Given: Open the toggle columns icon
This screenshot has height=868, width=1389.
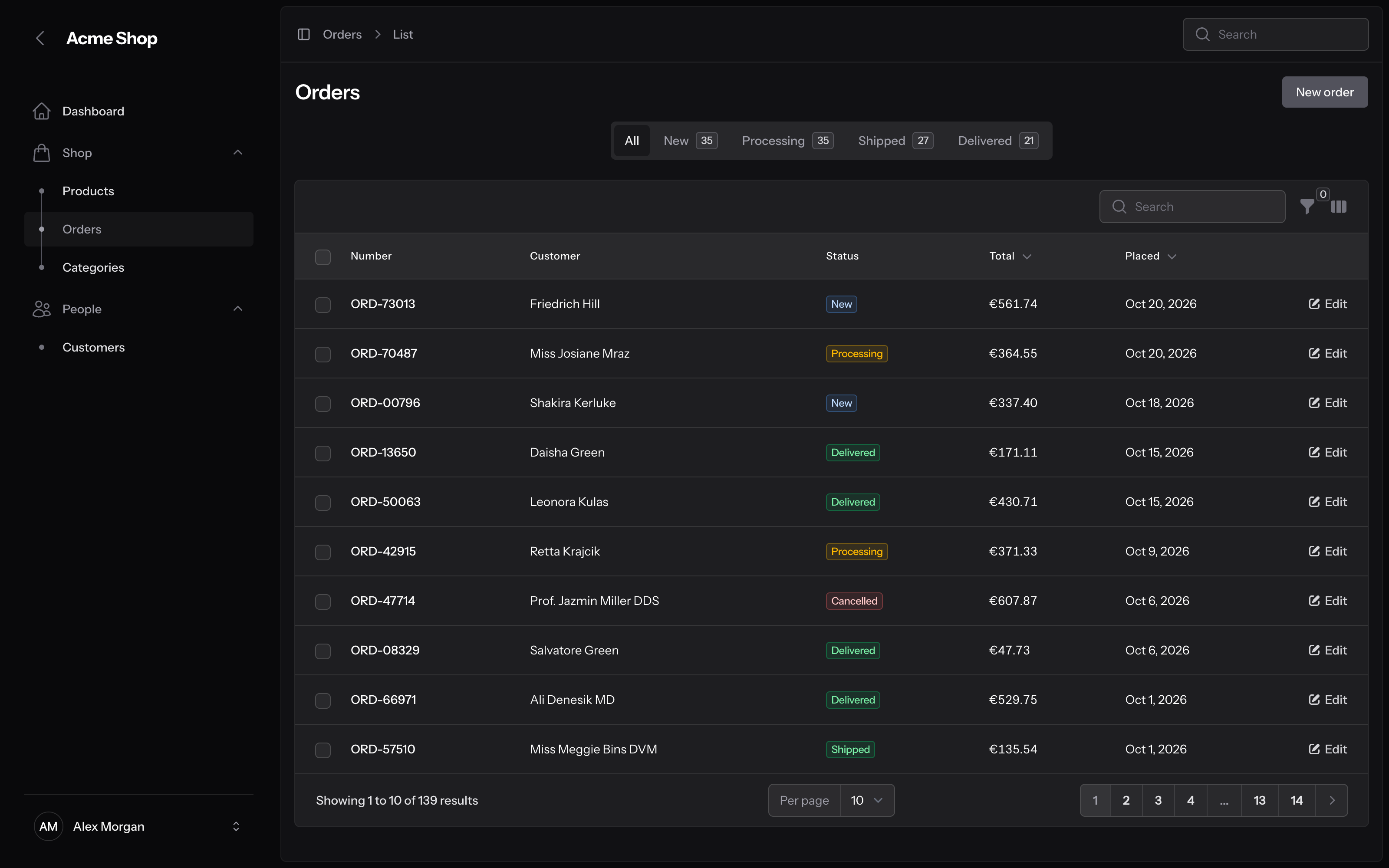Looking at the screenshot, I should pyautogui.click(x=1339, y=207).
